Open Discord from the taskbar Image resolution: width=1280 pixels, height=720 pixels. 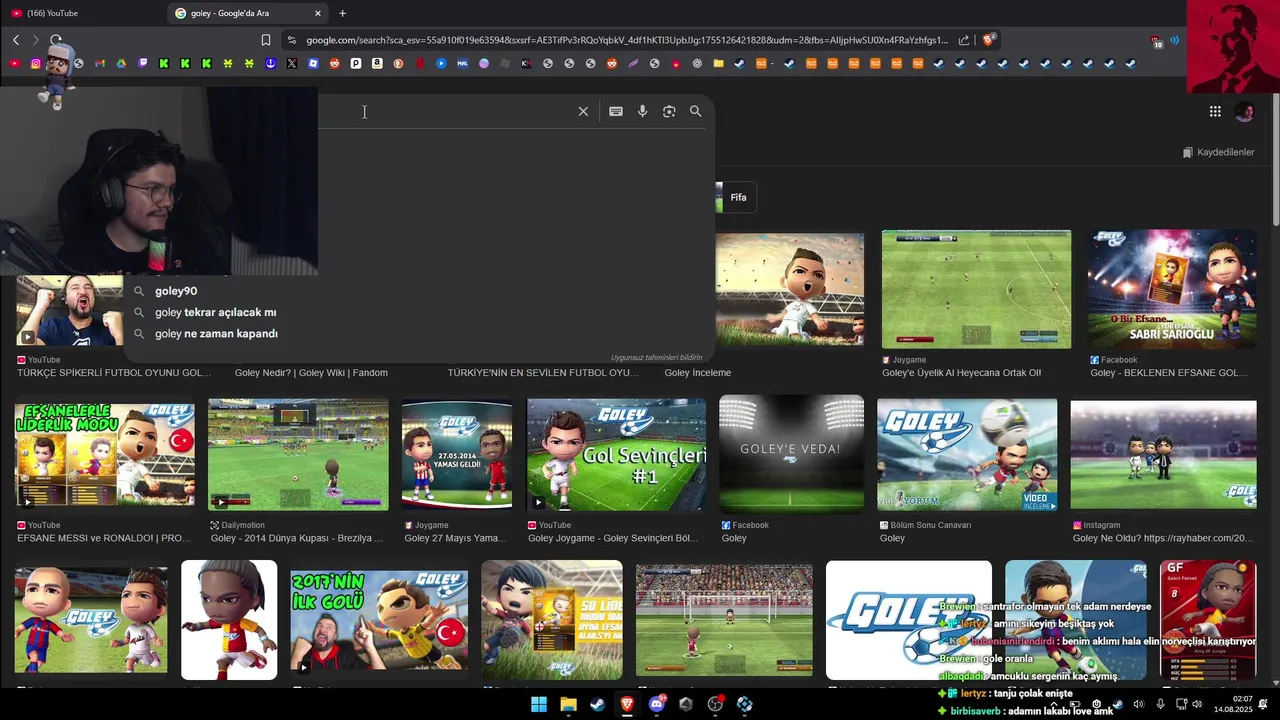[x=657, y=704]
